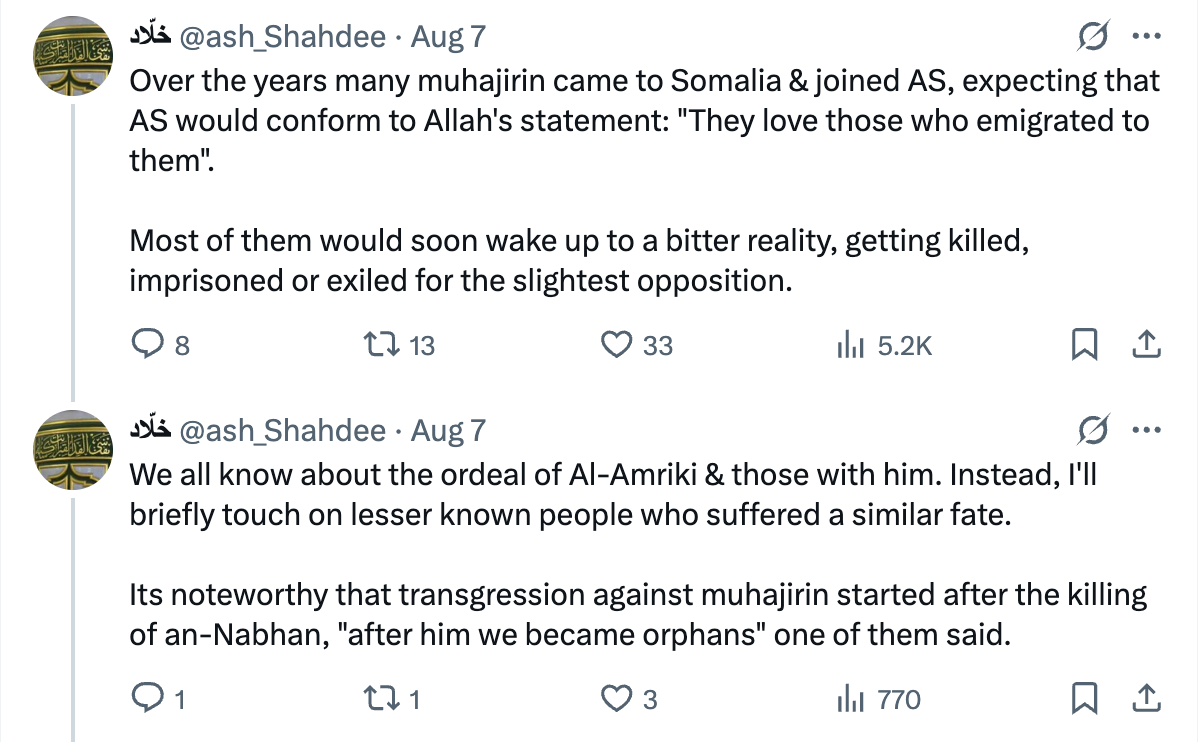Open the Aug 7 timestamp of second tweet
Image resolution: width=1198 pixels, height=742 pixels.
click(448, 431)
